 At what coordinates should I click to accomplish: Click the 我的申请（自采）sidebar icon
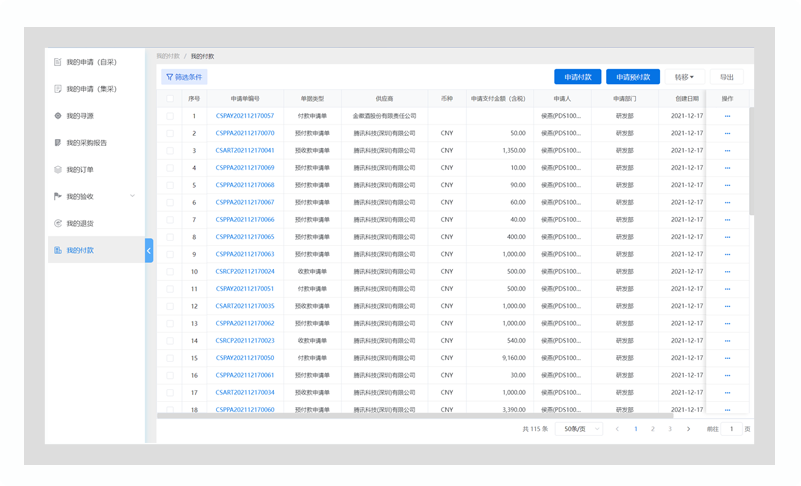[x=58, y=62]
